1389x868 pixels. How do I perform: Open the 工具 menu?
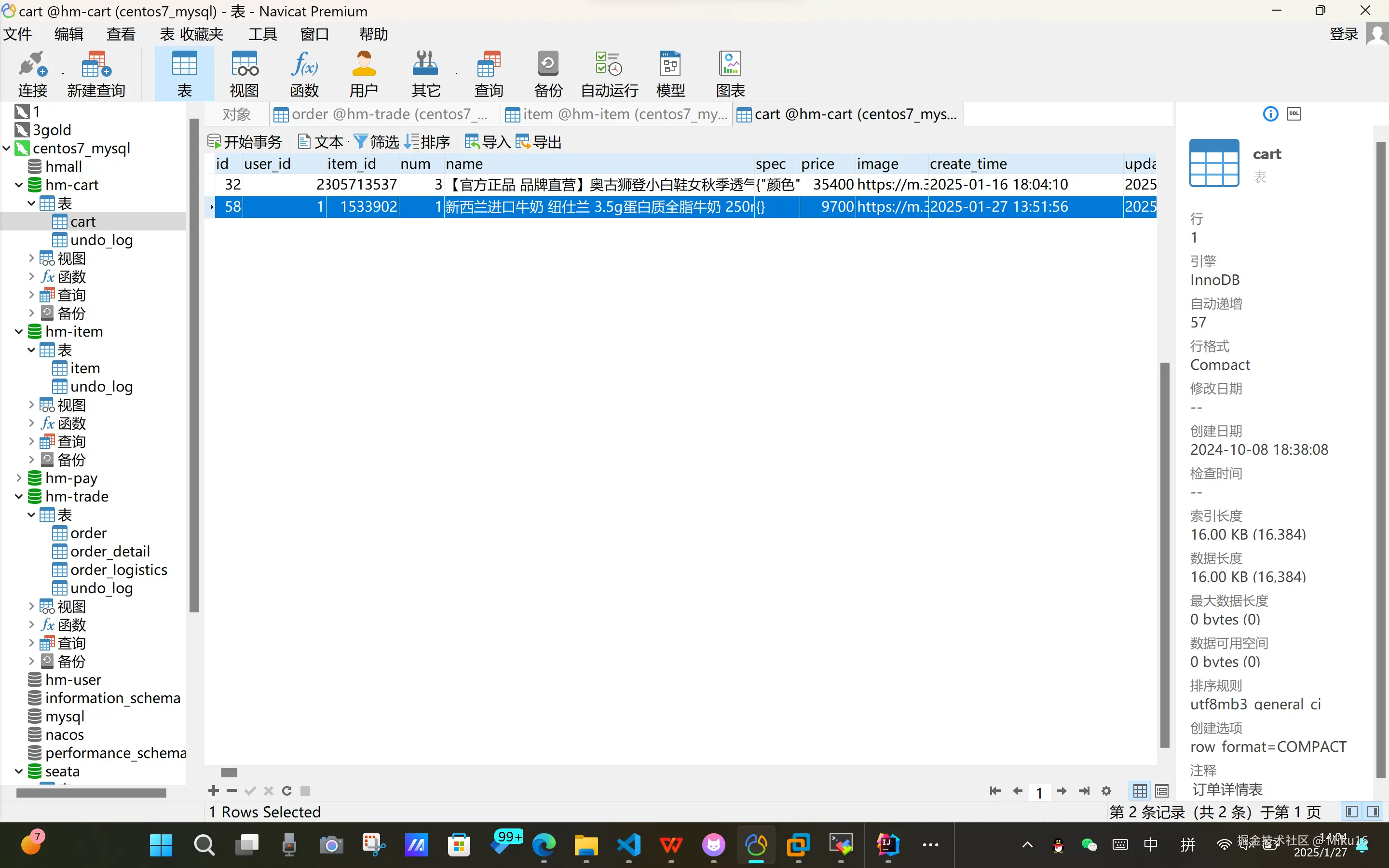(x=262, y=34)
